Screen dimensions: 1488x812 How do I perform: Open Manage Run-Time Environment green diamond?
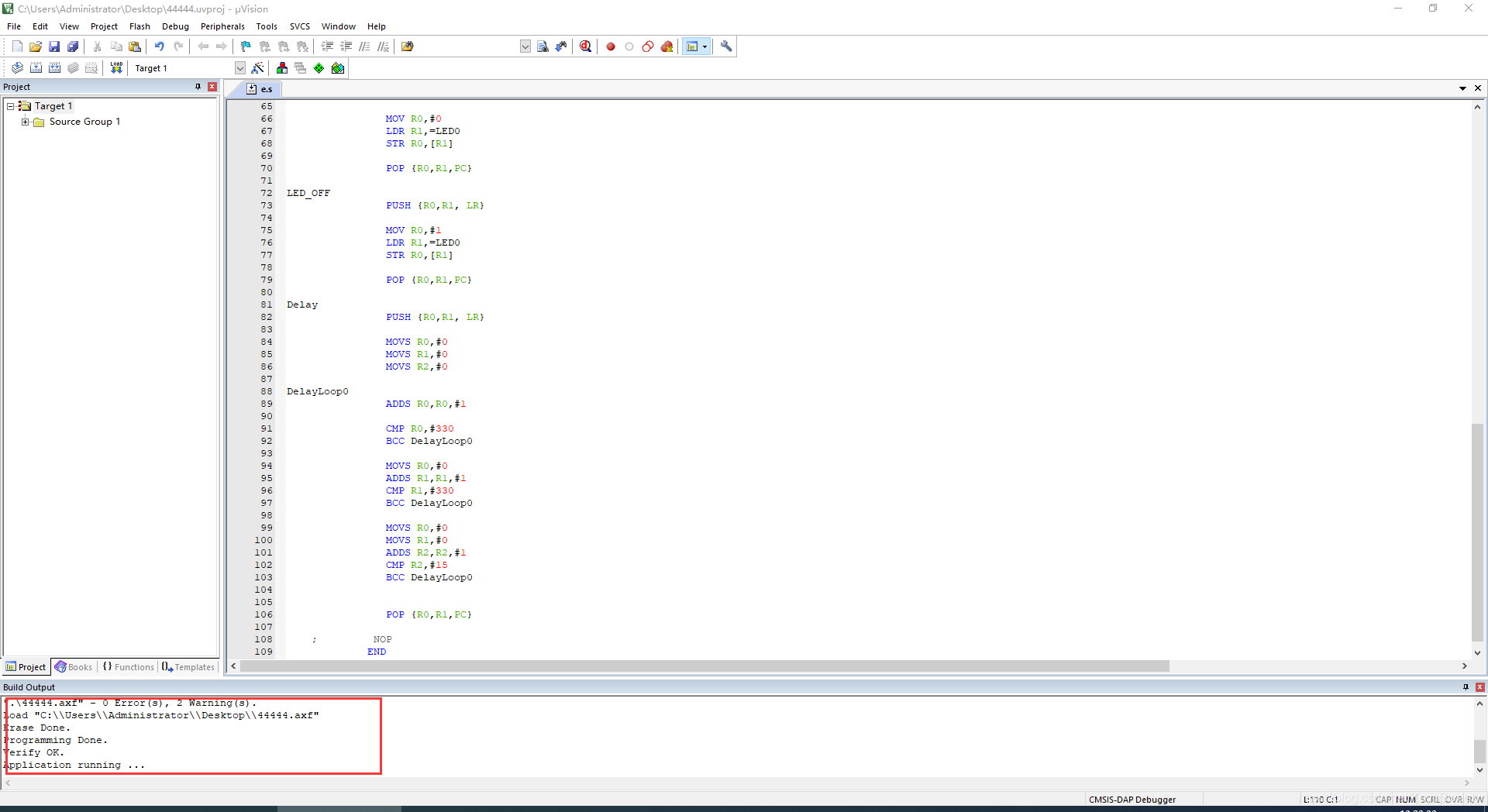(x=319, y=68)
